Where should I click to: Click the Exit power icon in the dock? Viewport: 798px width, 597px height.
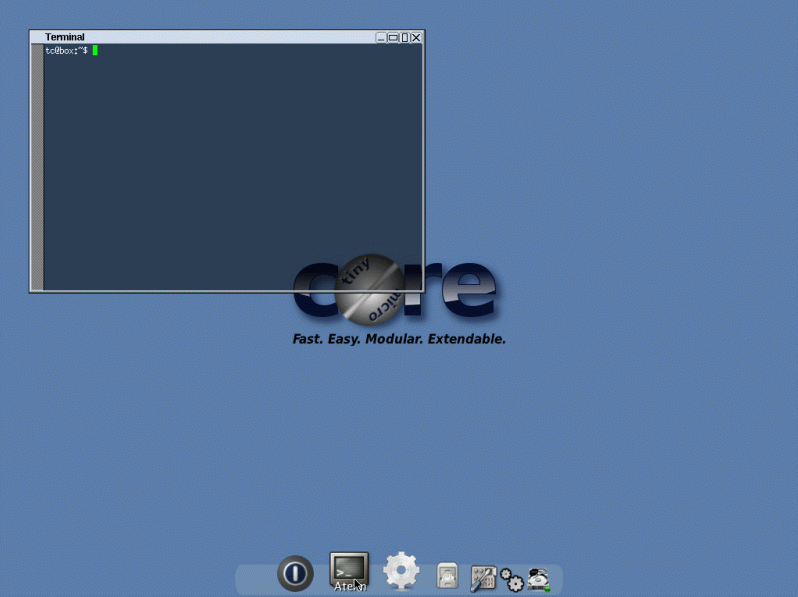294,573
